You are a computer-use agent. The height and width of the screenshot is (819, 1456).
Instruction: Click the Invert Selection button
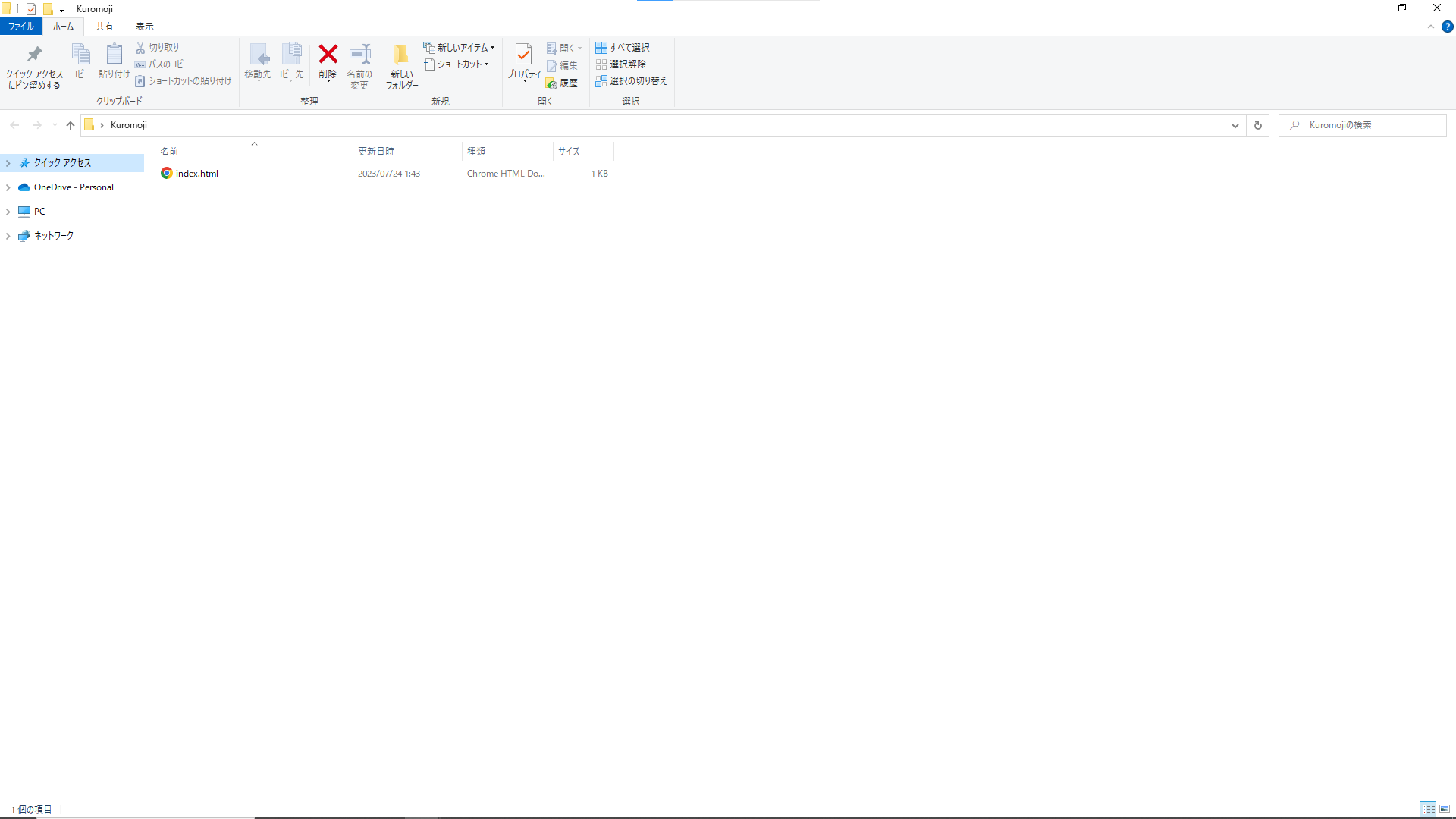pos(631,81)
